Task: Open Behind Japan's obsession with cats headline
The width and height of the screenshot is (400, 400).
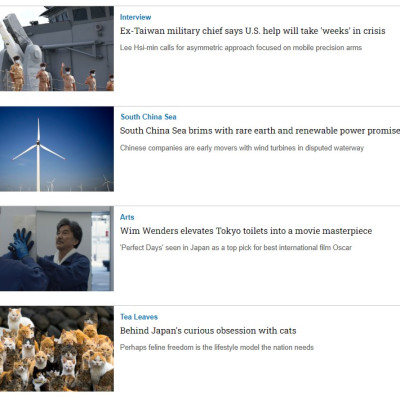Action: pos(208,331)
